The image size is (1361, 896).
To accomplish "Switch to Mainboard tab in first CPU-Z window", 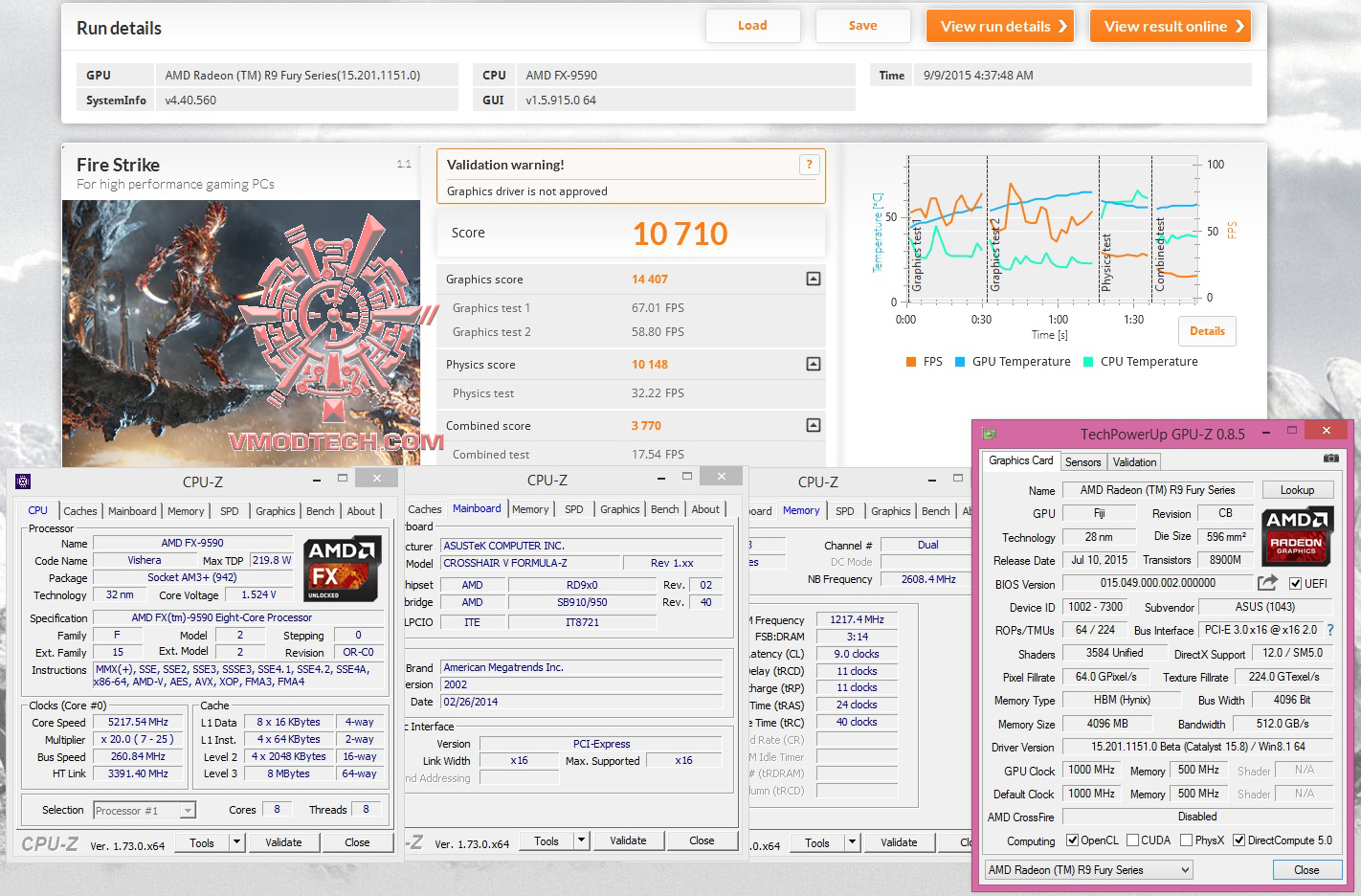I will pos(132,511).
